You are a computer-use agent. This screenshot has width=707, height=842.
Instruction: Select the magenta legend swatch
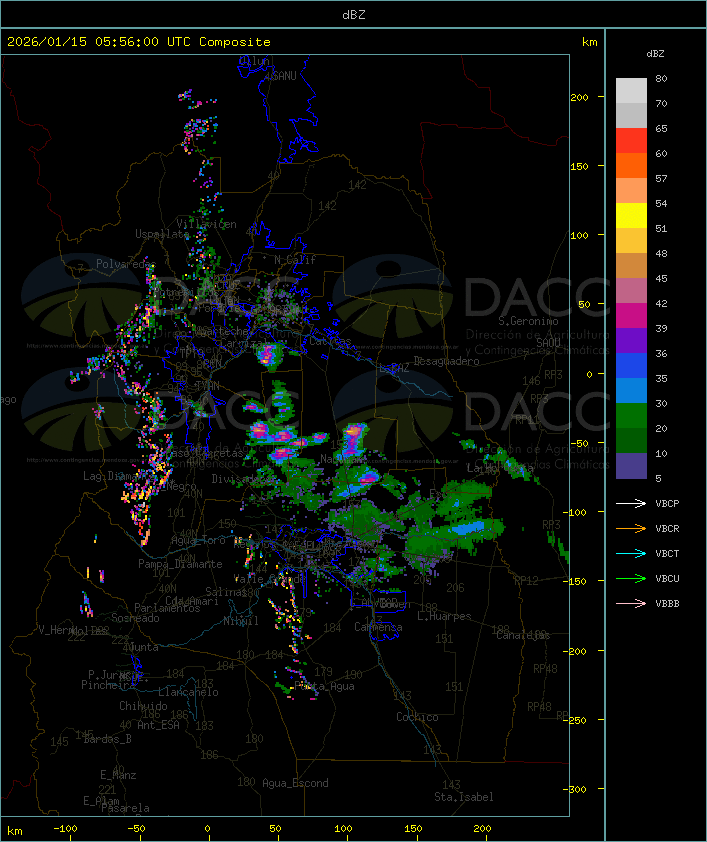click(x=631, y=316)
